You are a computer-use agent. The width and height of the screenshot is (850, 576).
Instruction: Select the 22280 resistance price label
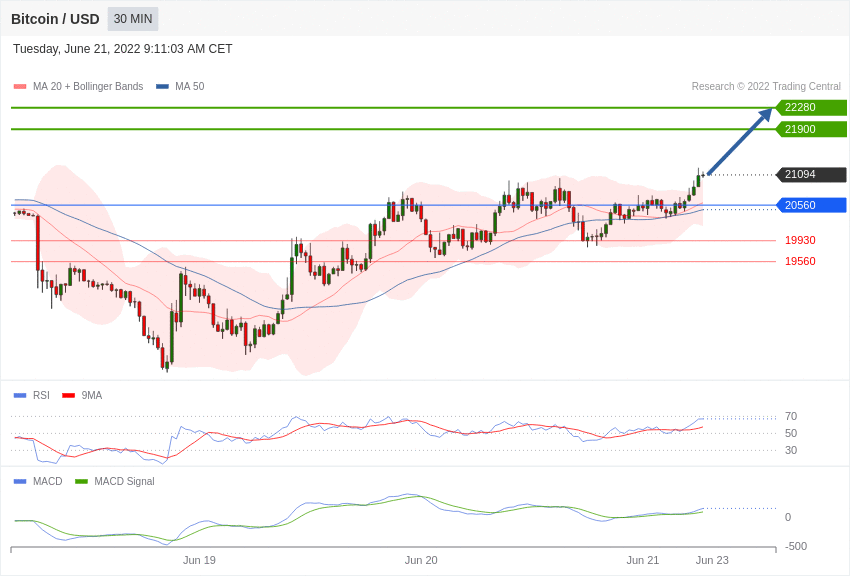(x=811, y=107)
